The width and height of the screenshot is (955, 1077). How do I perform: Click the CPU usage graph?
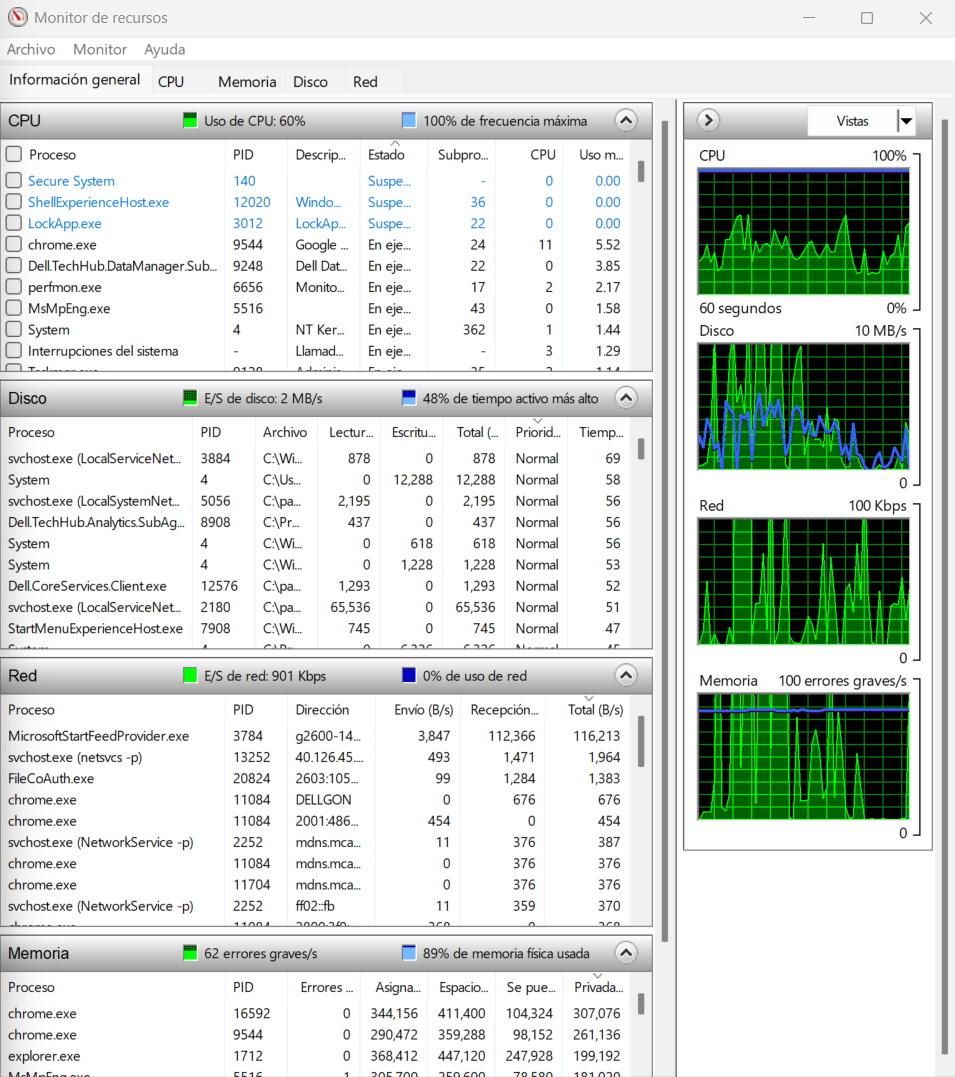803,232
